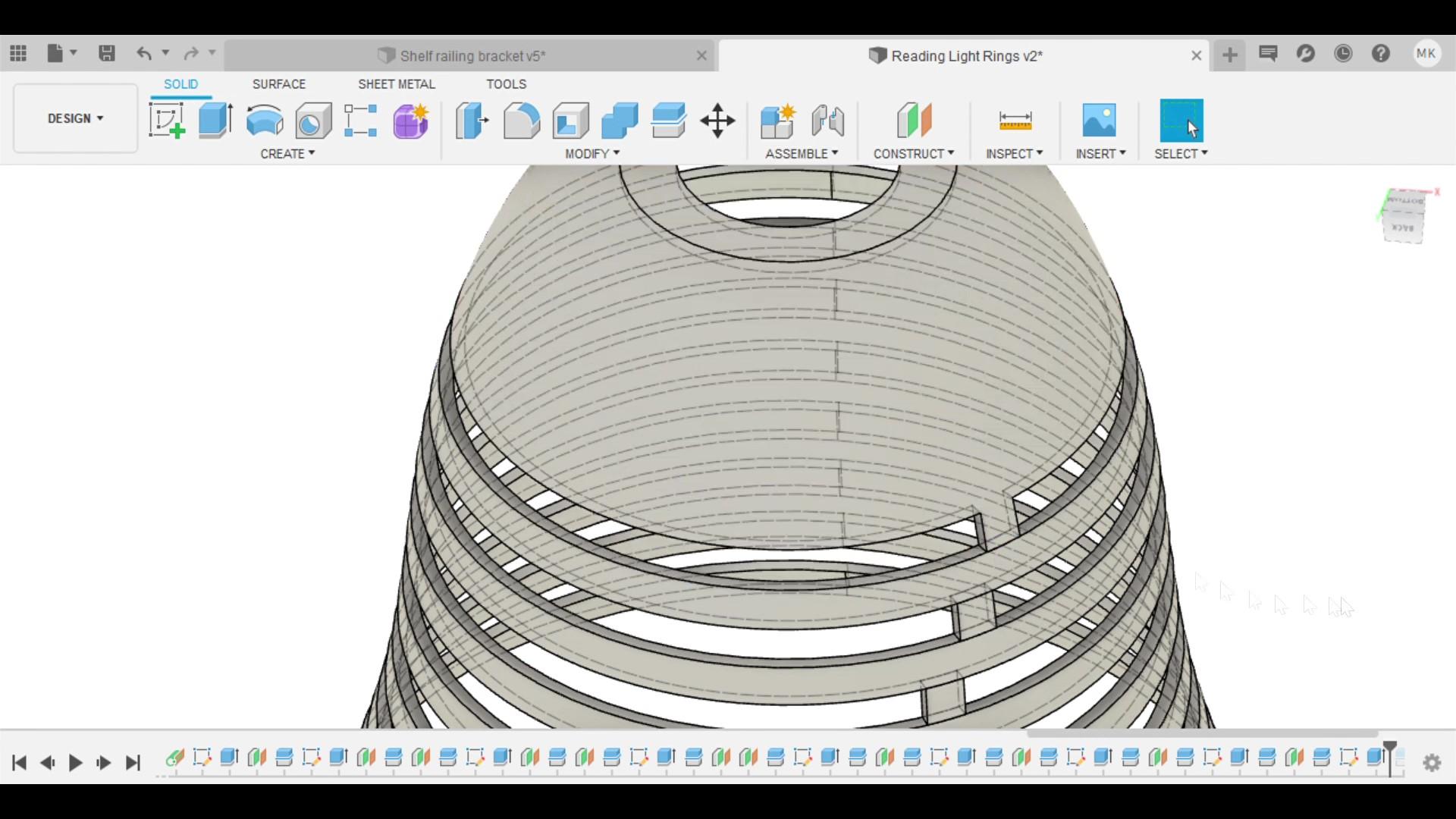Image resolution: width=1456 pixels, height=819 pixels.
Task: Switch to the SURFACE tab
Action: click(x=279, y=84)
